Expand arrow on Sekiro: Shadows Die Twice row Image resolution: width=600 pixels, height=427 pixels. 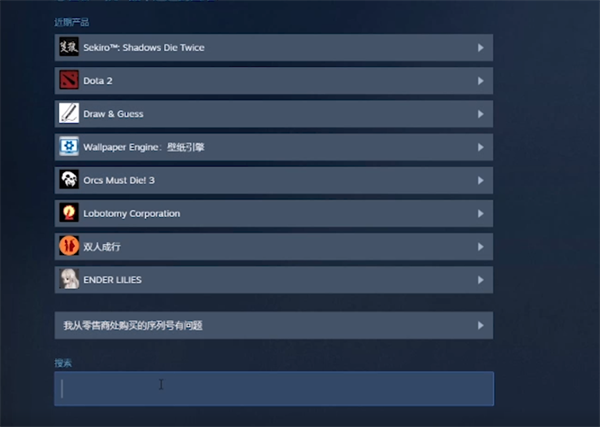click(x=481, y=47)
